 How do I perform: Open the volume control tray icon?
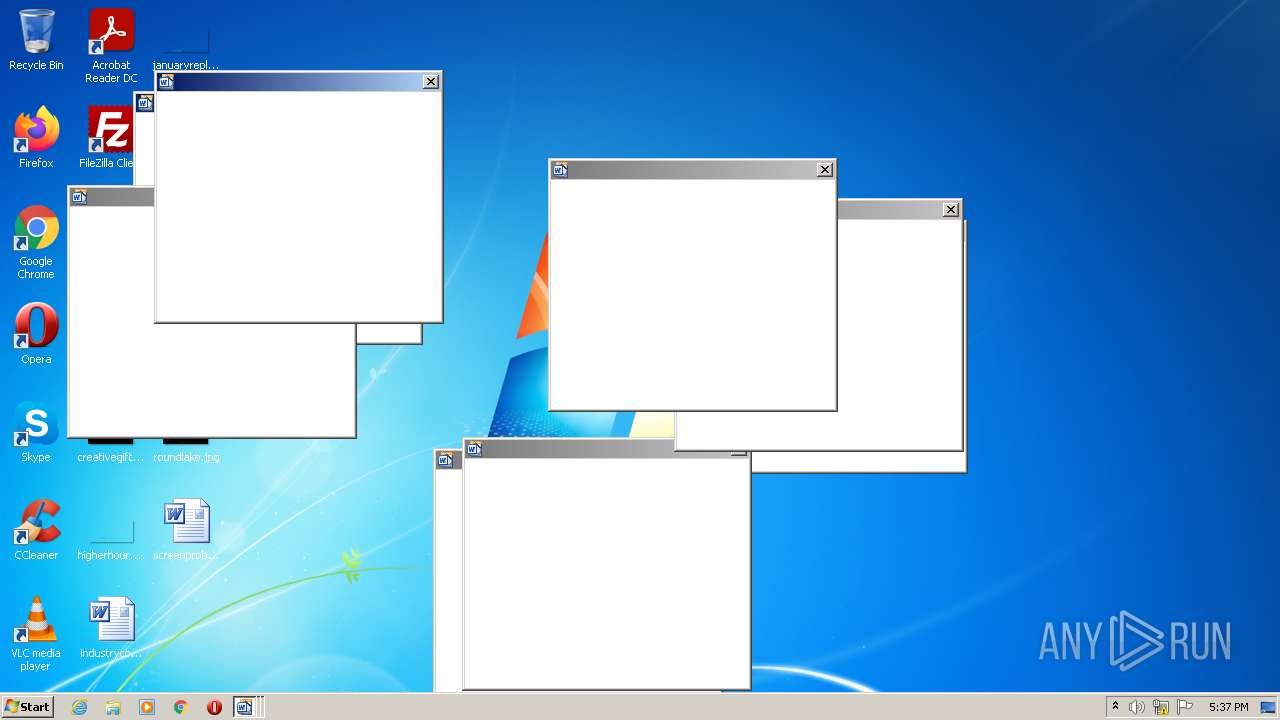pos(1136,707)
